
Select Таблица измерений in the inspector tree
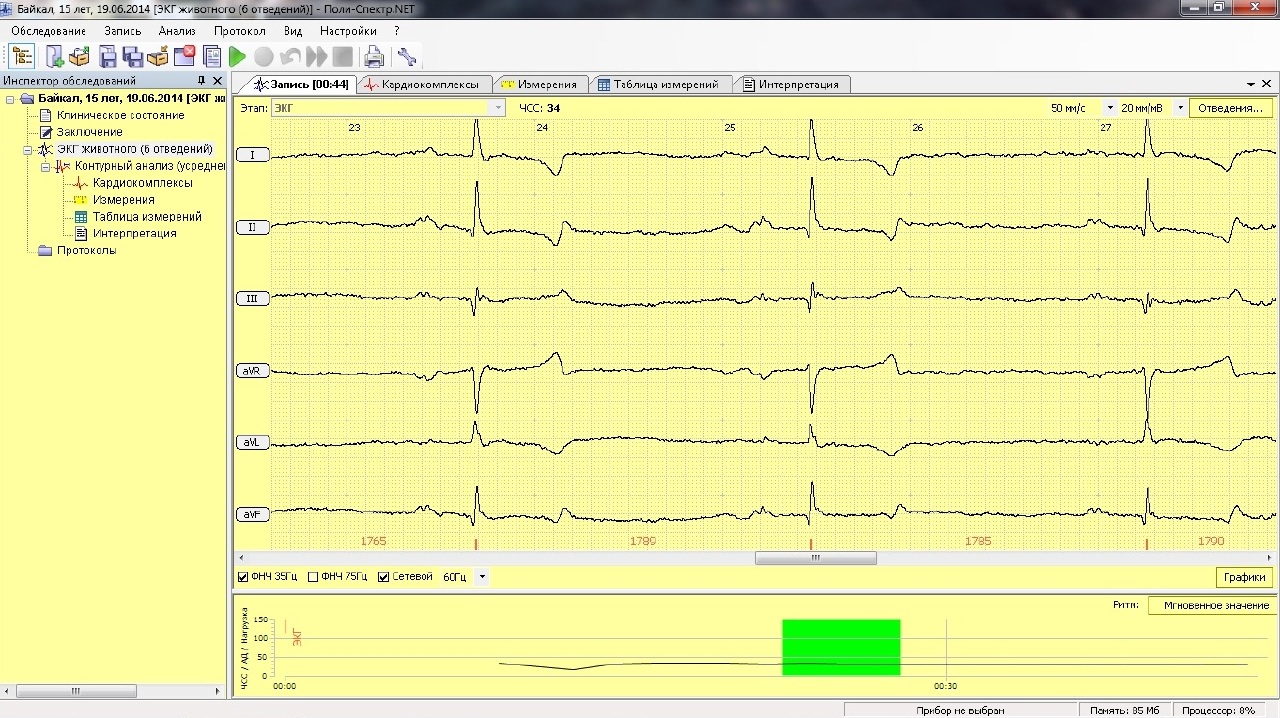(147, 217)
